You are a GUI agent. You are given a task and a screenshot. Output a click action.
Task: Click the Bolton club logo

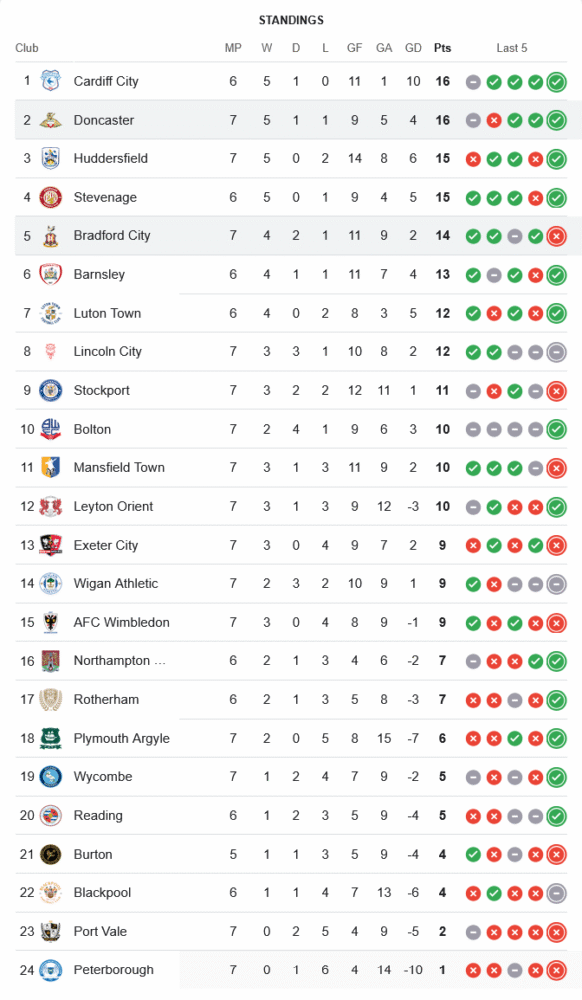(50, 429)
